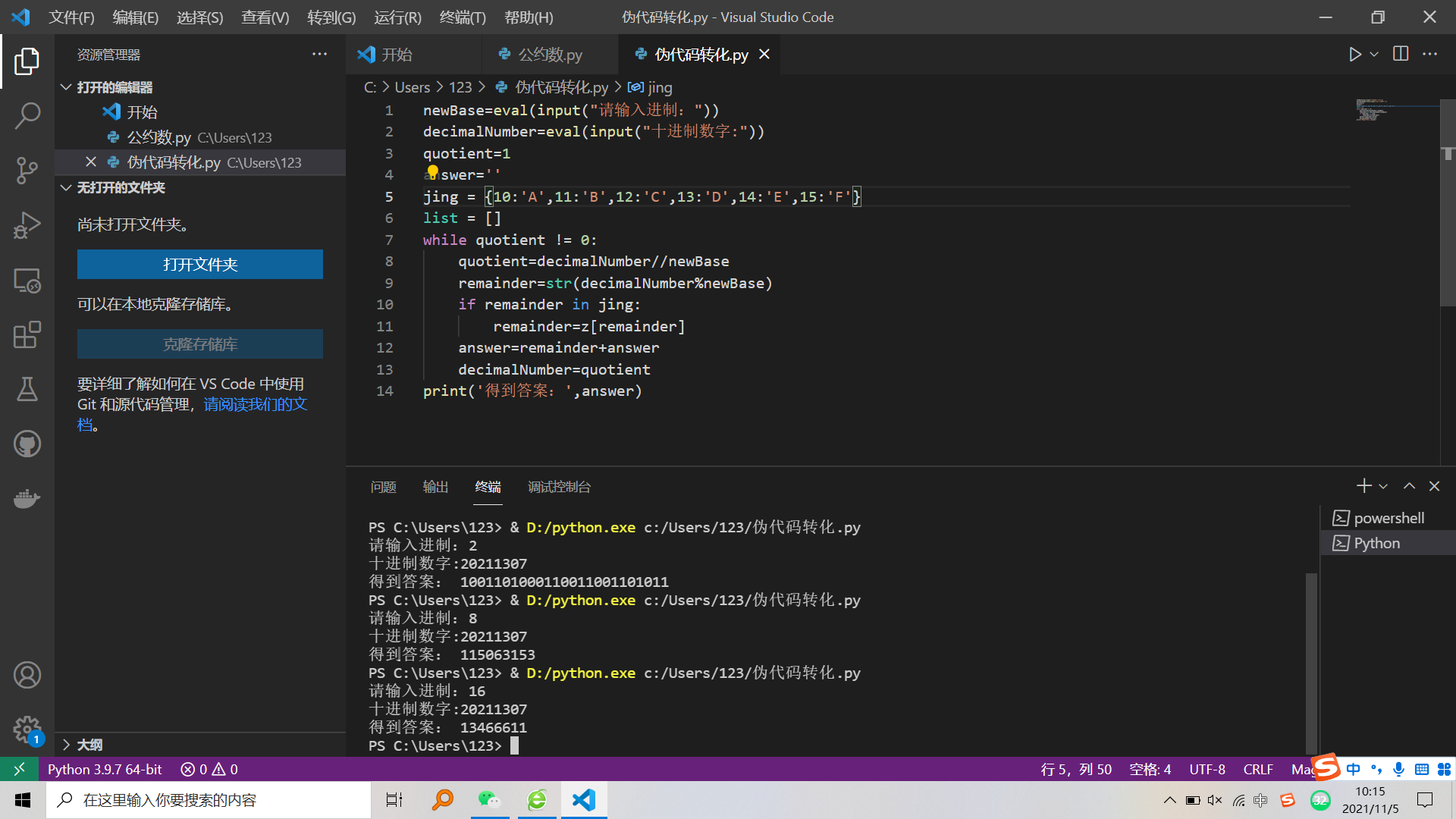
Task: Switch to the 公约数.py editor tab
Action: coord(549,55)
